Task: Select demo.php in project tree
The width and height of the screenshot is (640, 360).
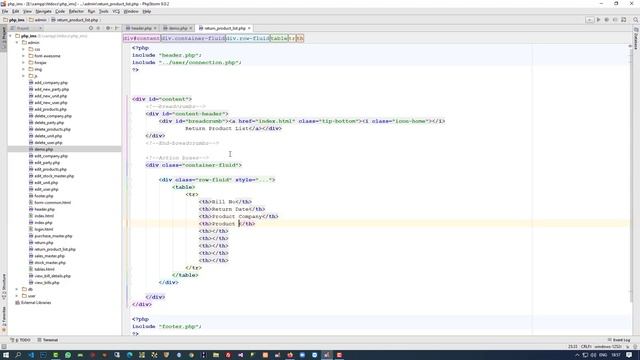Action: [x=44, y=149]
